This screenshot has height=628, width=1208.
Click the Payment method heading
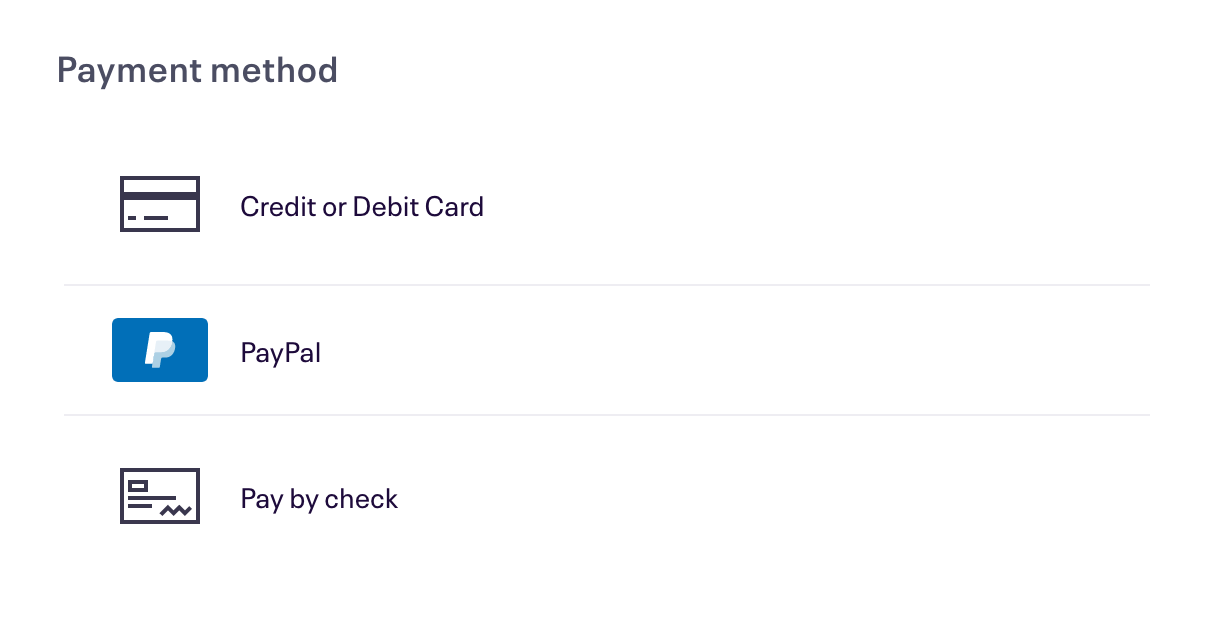[x=197, y=71]
